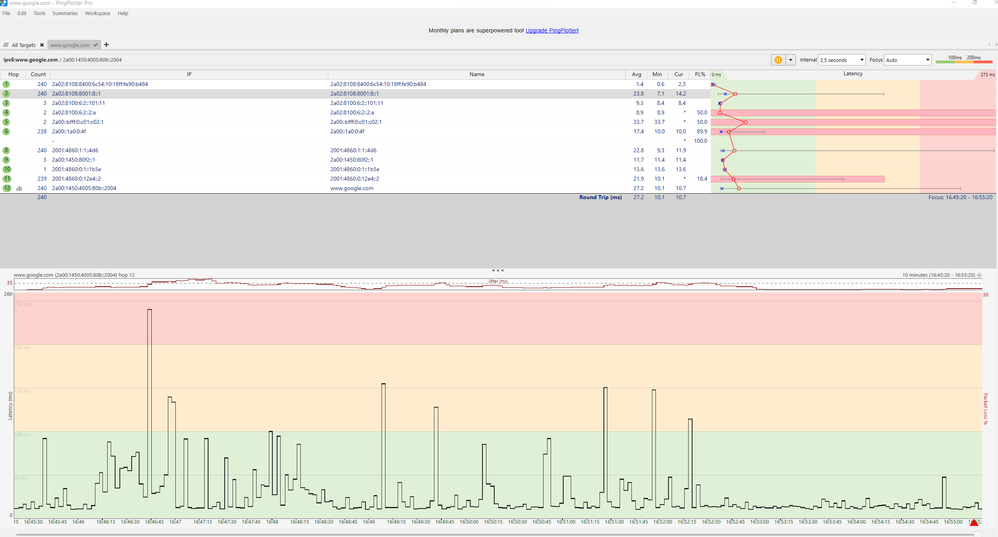Click the 273 ms latency scale maximum label
Screen dimensions: 998x537
[987, 74]
